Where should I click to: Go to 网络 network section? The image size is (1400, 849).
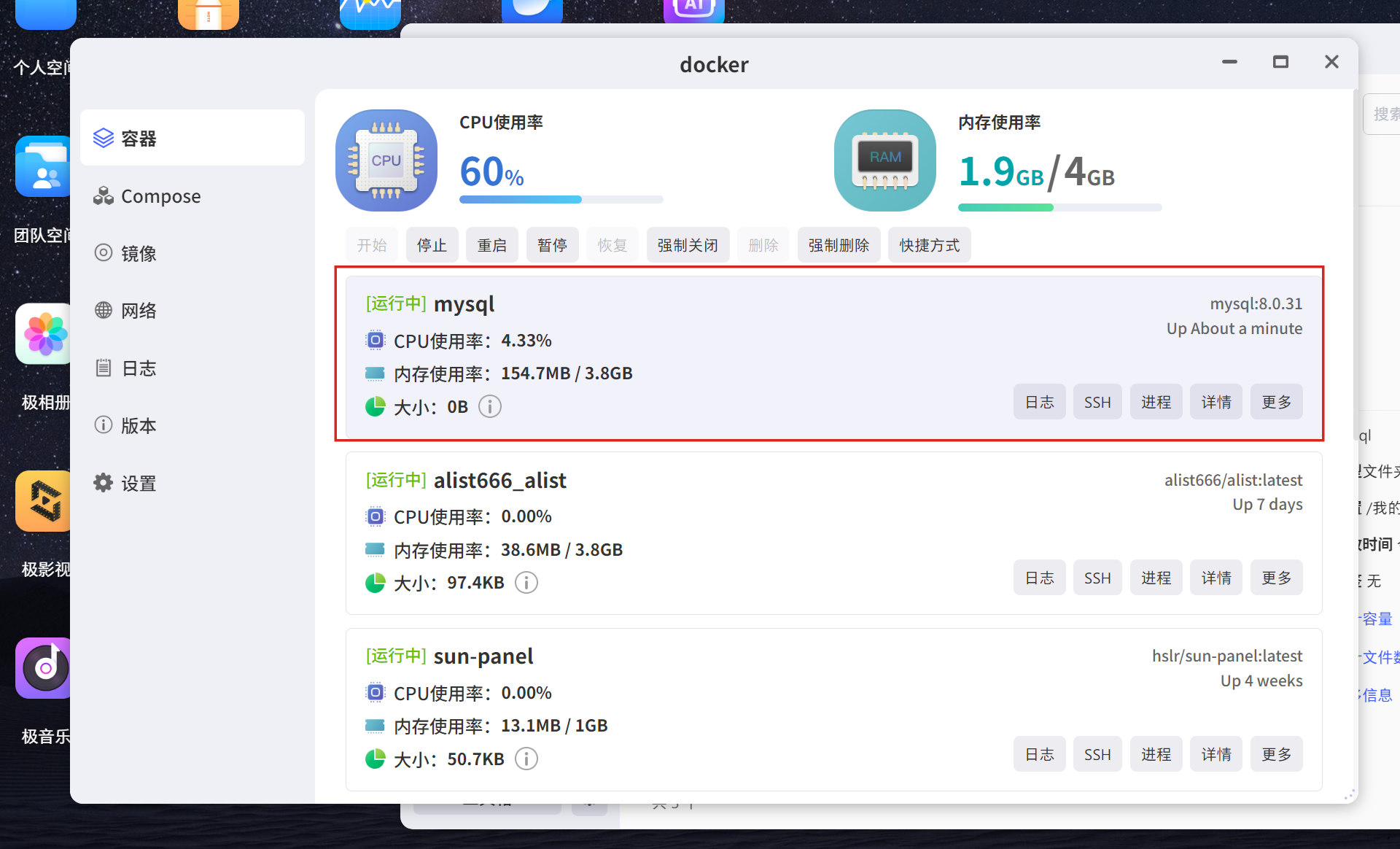click(139, 311)
